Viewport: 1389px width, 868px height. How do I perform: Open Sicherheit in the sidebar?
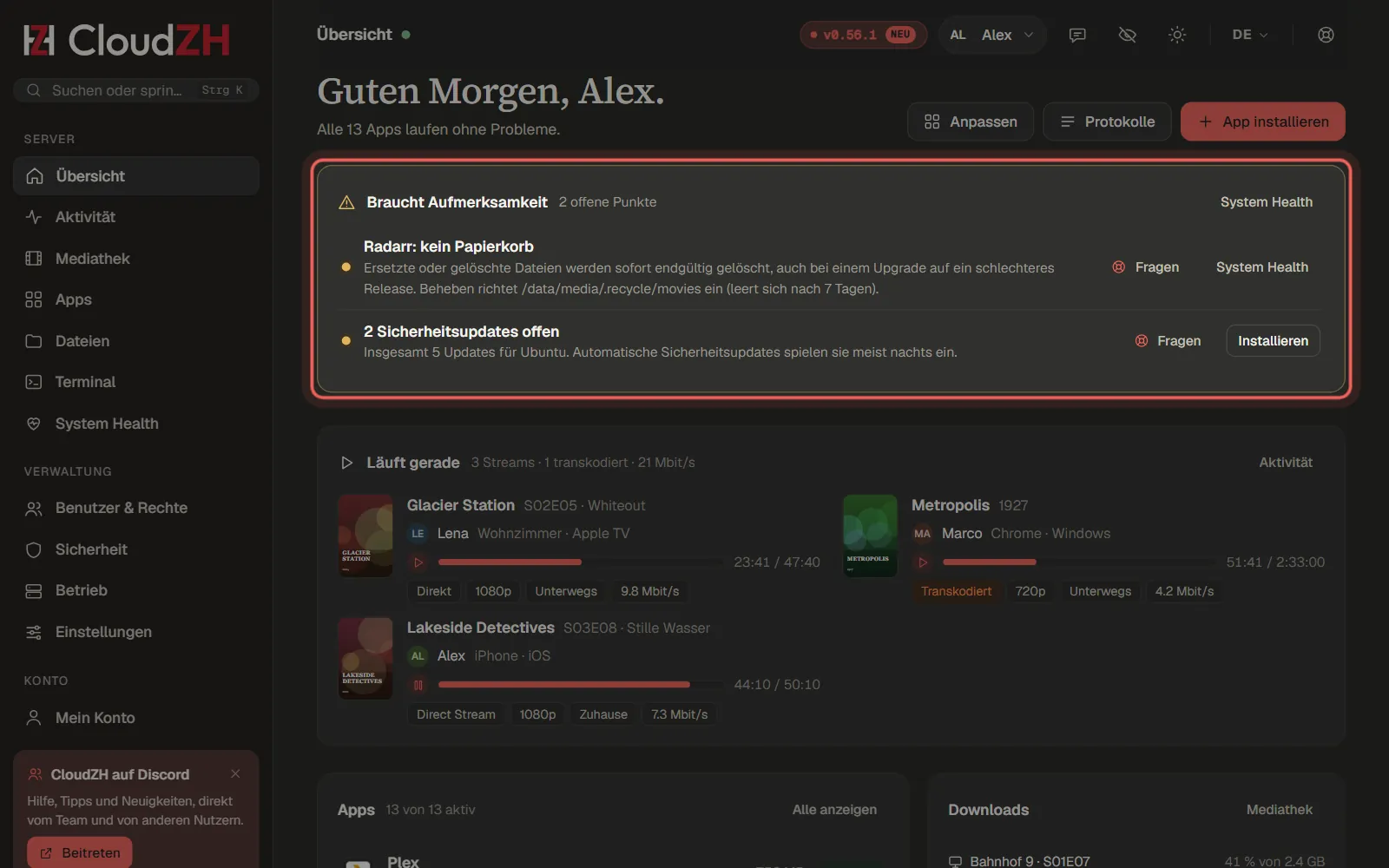coord(136,549)
